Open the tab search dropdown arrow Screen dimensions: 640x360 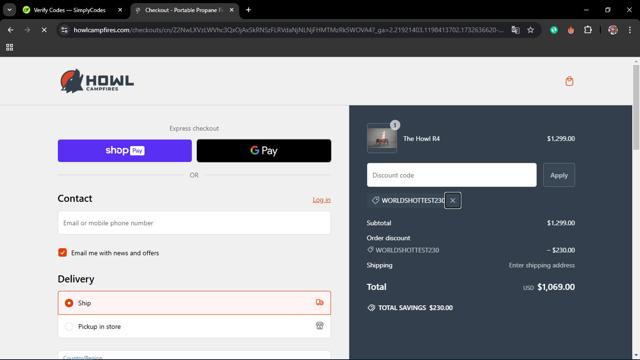(x=9, y=10)
